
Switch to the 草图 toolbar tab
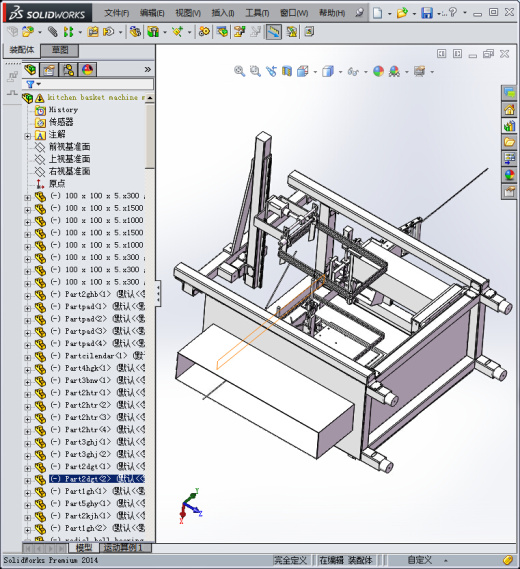[60, 50]
